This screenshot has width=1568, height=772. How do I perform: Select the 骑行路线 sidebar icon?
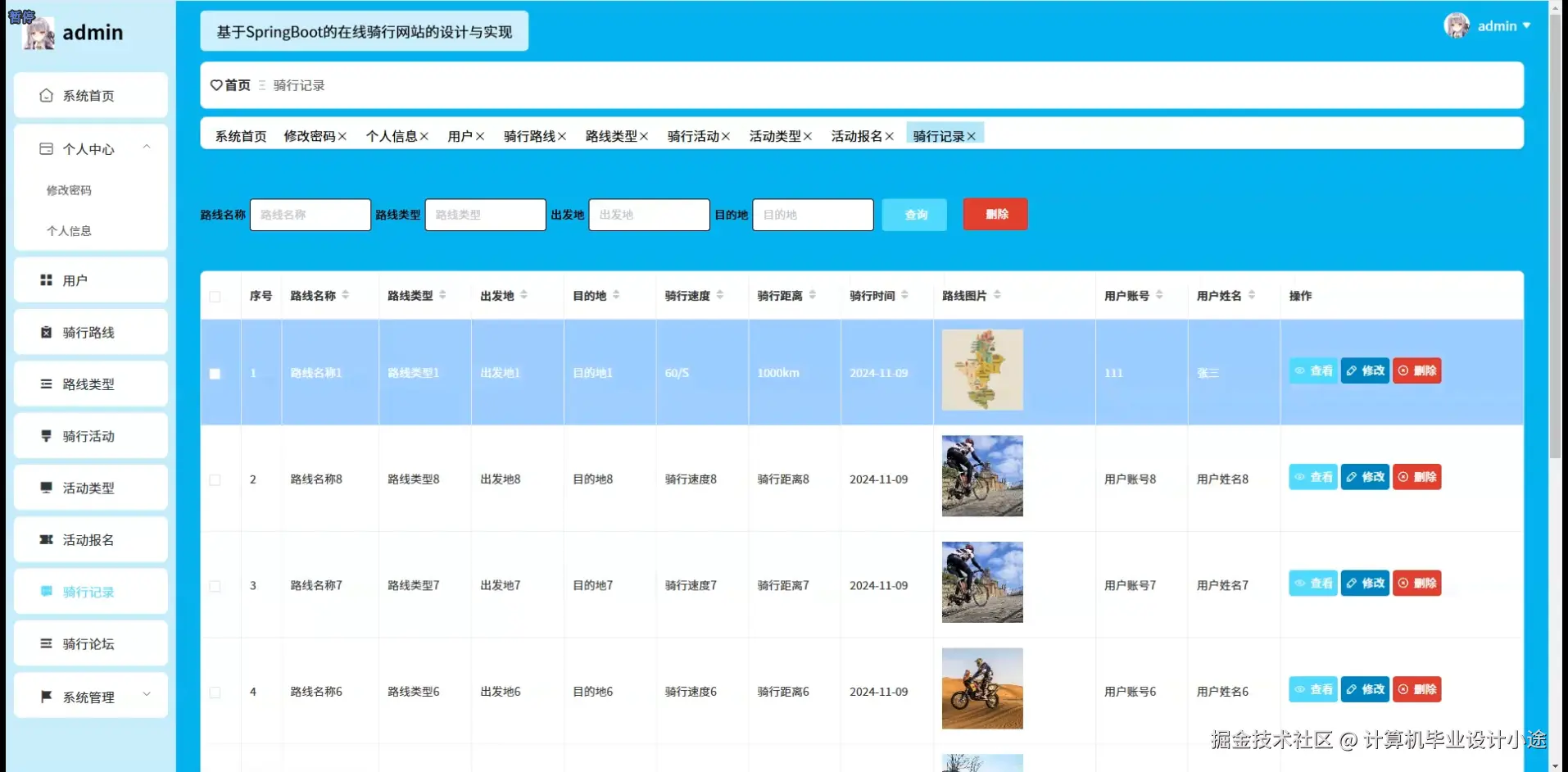coord(46,332)
